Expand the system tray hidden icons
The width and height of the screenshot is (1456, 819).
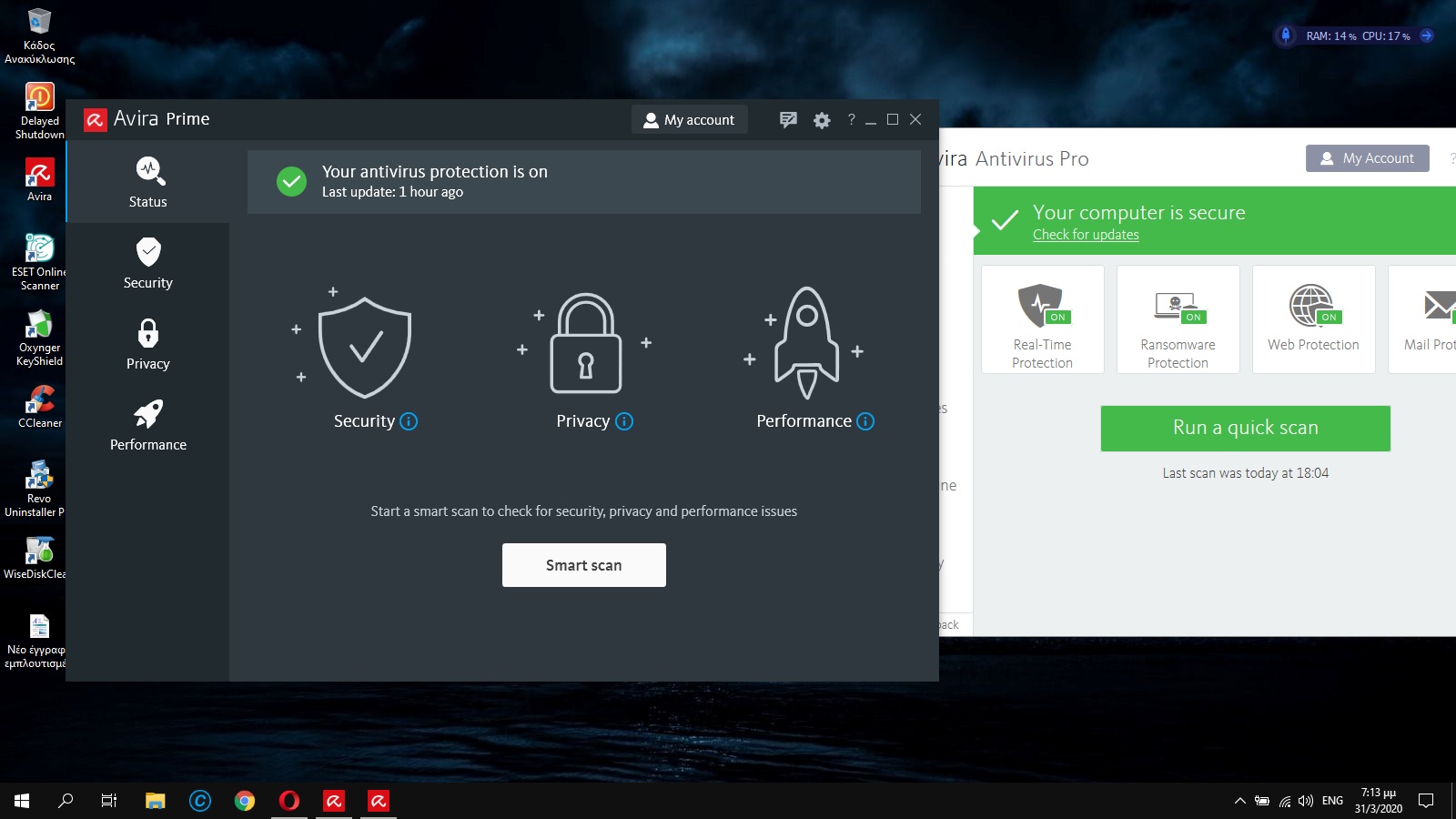[x=1239, y=801]
